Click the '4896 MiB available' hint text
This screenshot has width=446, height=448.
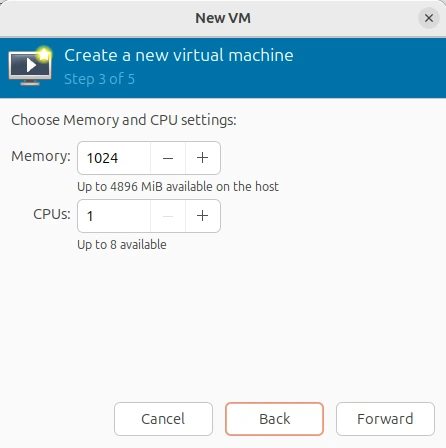coord(178,187)
